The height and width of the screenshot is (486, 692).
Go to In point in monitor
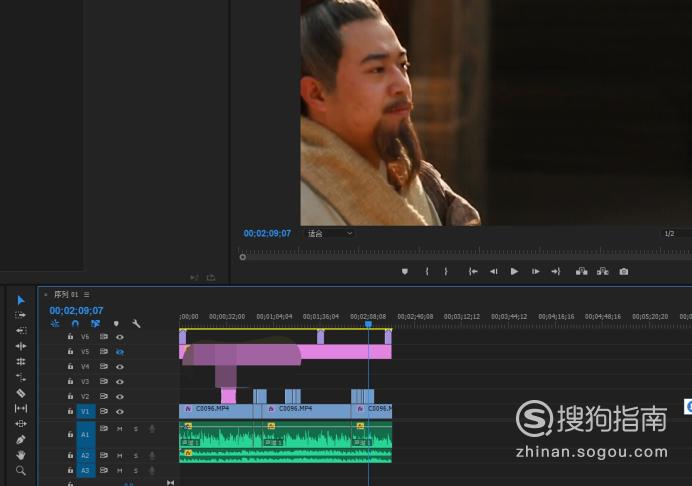click(473, 271)
